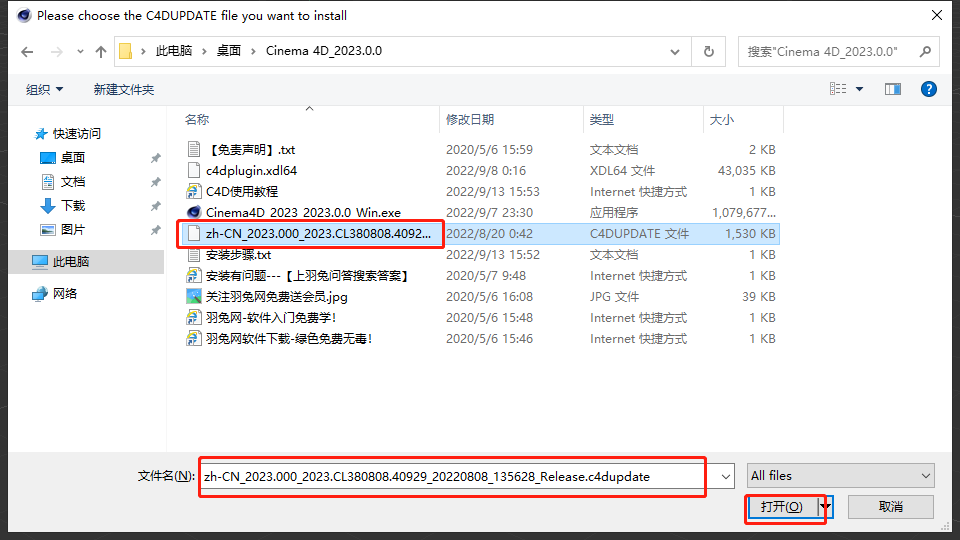Go back using the back arrow
Viewport: 960px width, 540px height.
[x=27, y=52]
